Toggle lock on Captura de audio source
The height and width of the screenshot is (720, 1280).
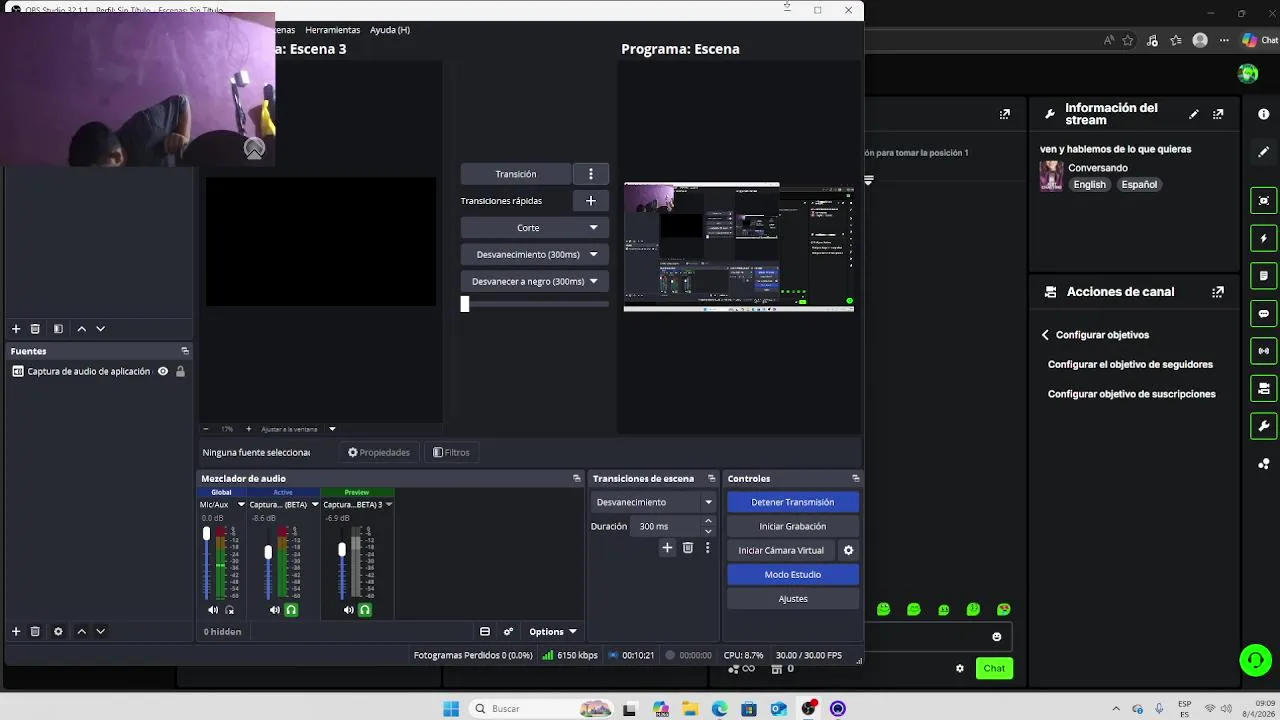(180, 371)
